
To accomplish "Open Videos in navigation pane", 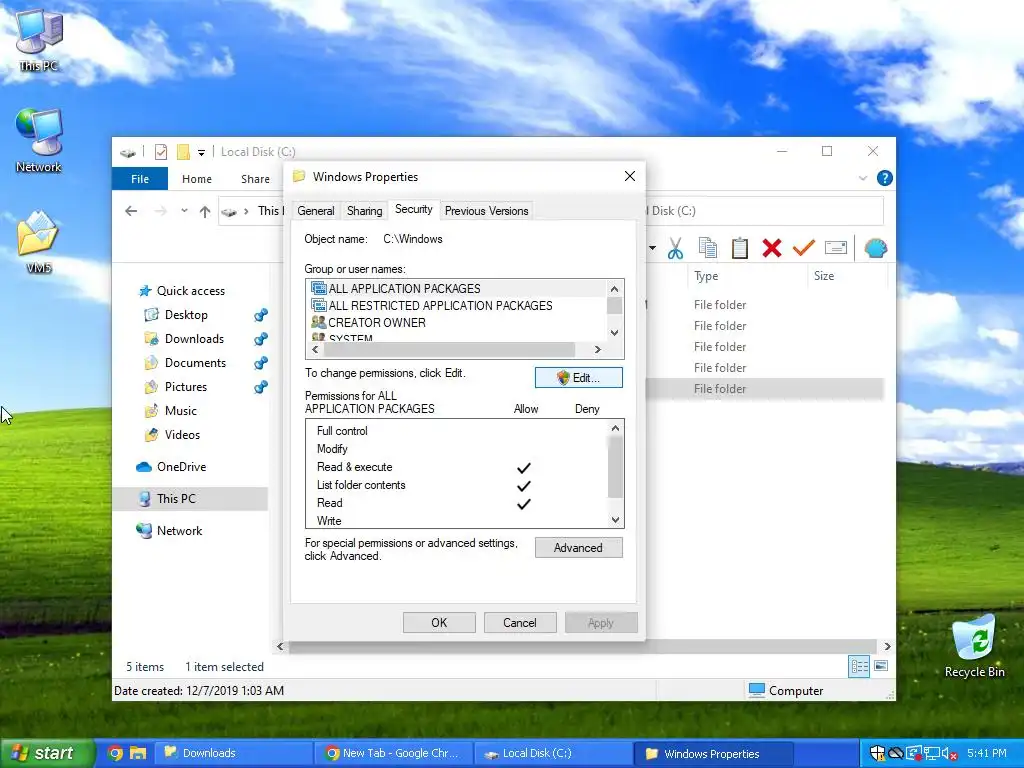I will 182,435.
